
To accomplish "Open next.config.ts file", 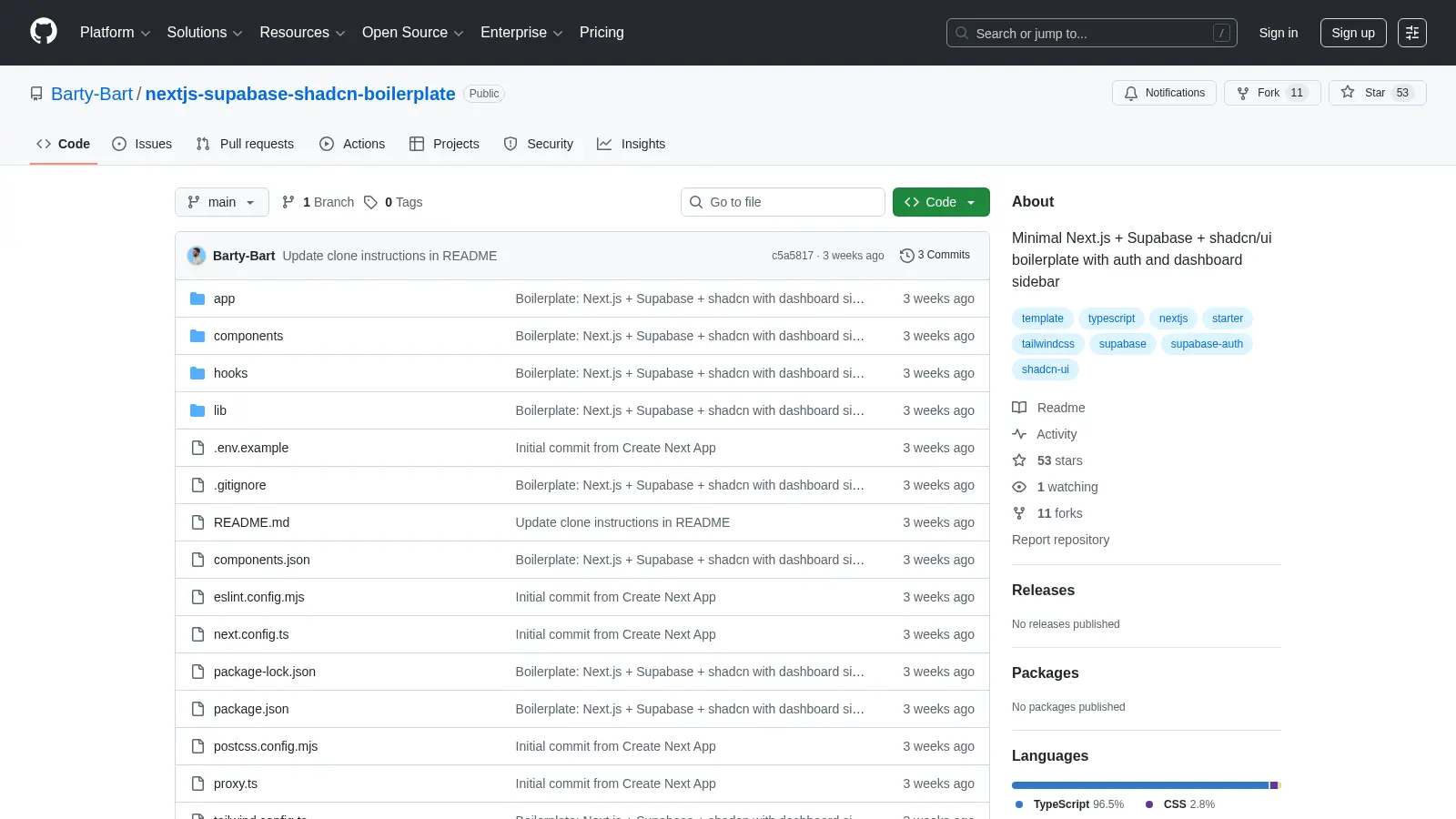I will 251,634.
